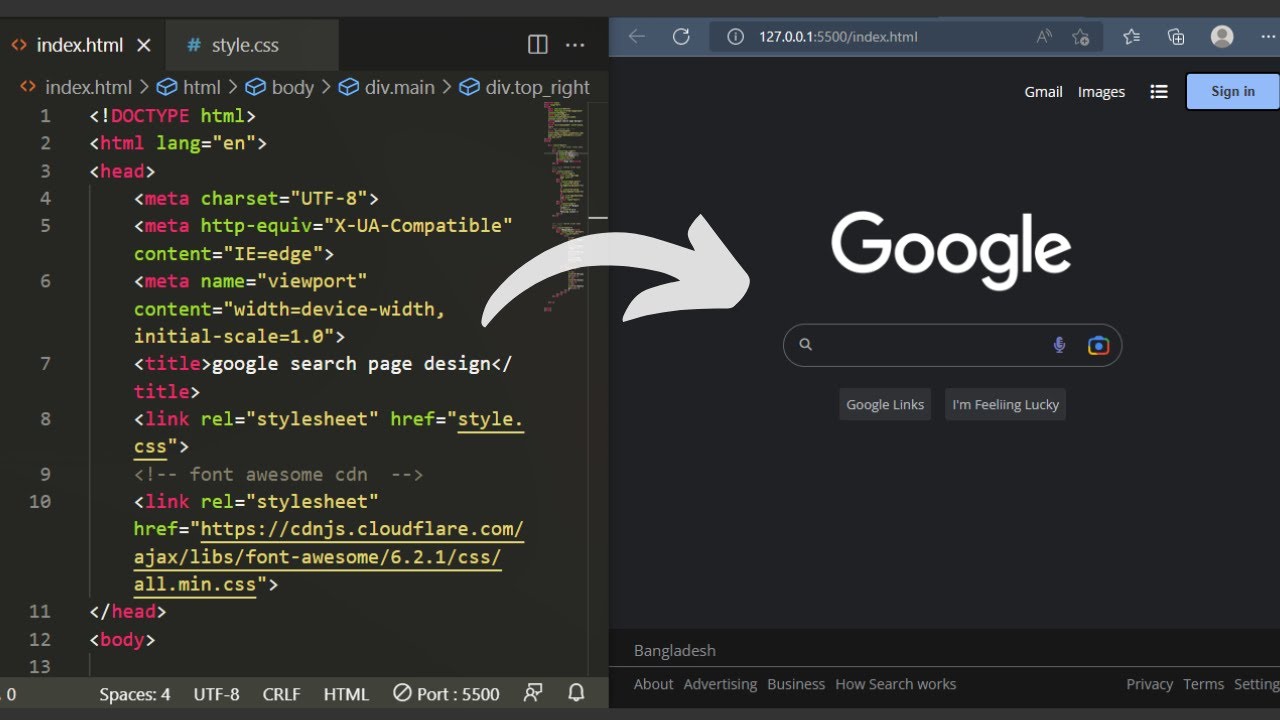Switch to the index.html editor tab
Viewport: 1280px width, 720px height.
coord(80,45)
